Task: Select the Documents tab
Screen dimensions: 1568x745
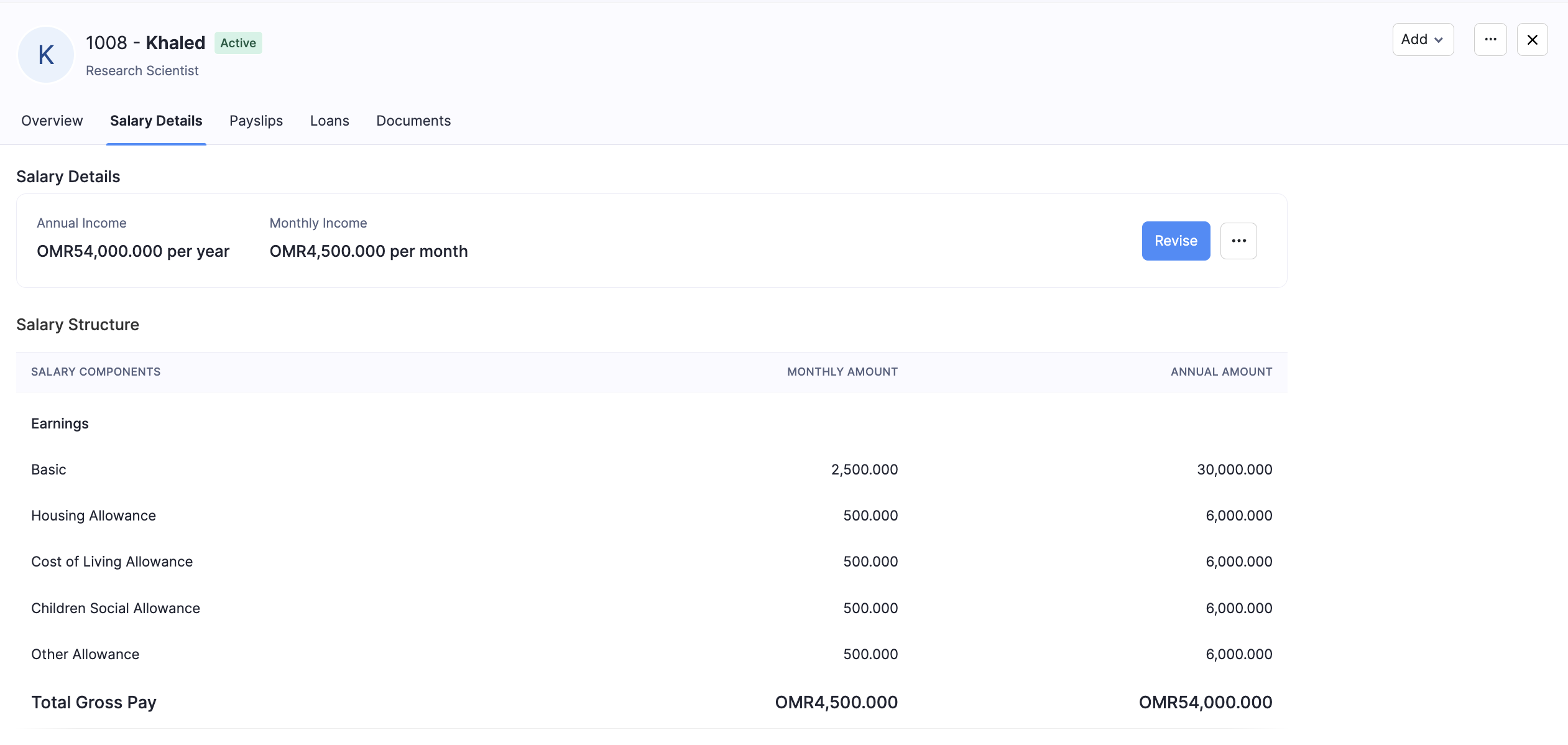Action: point(413,121)
